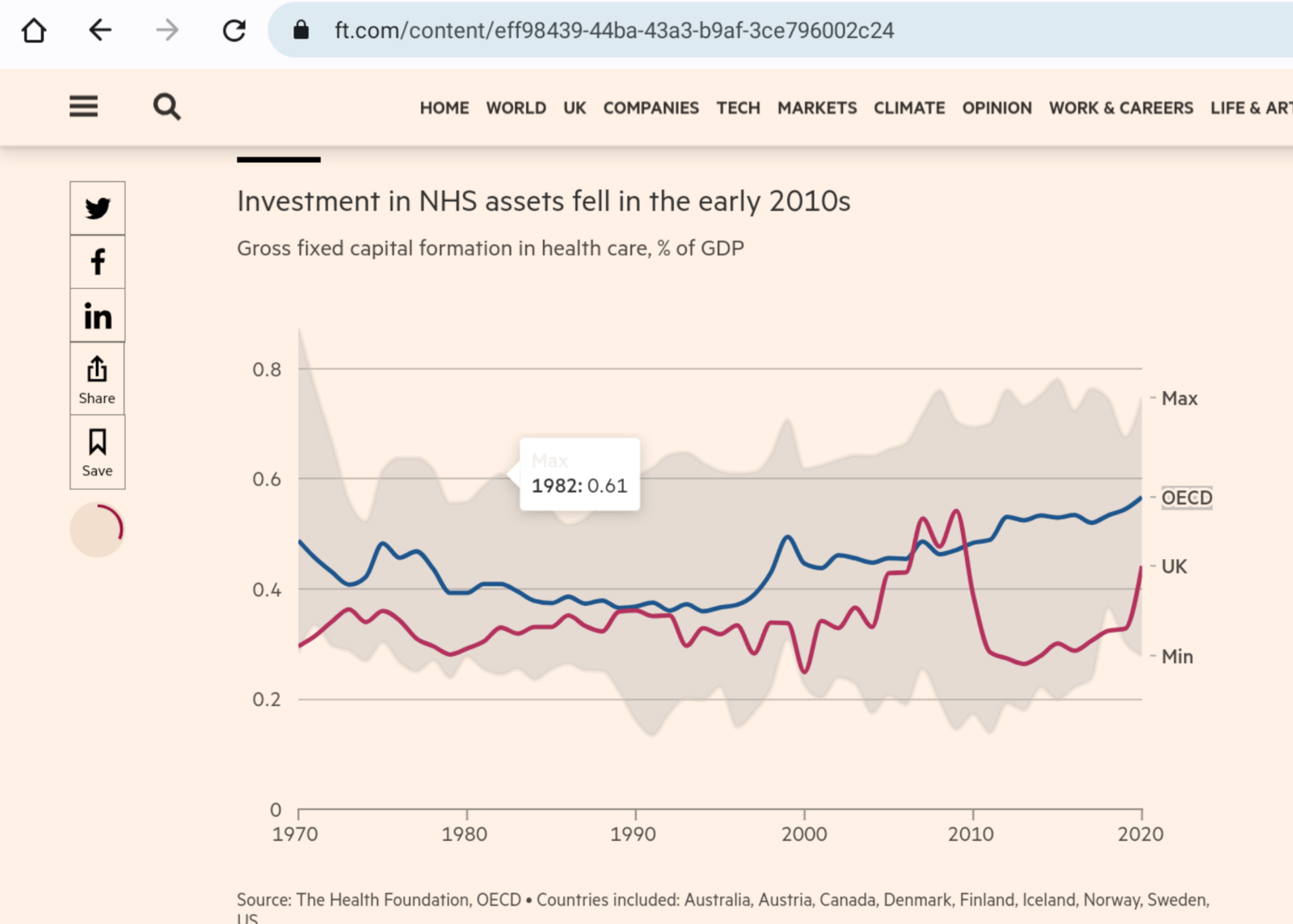Go to the Opinion section
This screenshot has height=924, width=1293.
click(996, 108)
